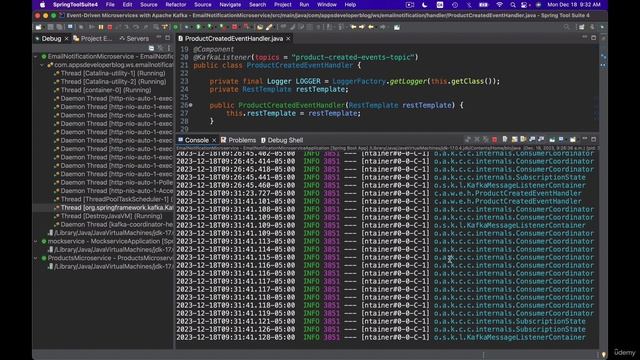This screenshot has height=360, width=640.
Task: Click the green Boot Dashboard relaunch icon in toolbar
Action: tap(176, 27)
